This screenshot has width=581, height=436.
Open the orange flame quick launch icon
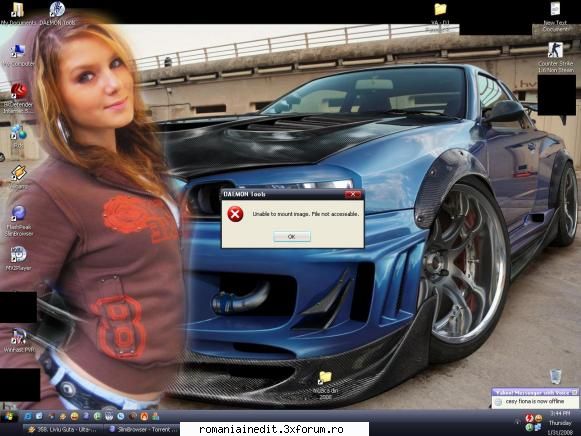pos(144,417)
